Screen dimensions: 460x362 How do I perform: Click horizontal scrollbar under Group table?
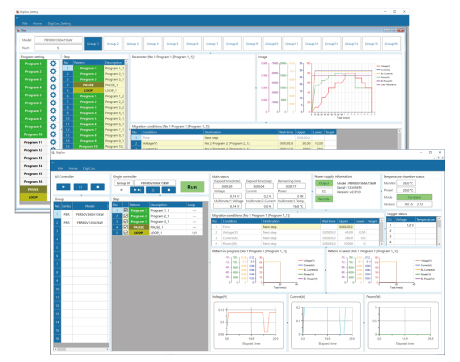coord(81,349)
